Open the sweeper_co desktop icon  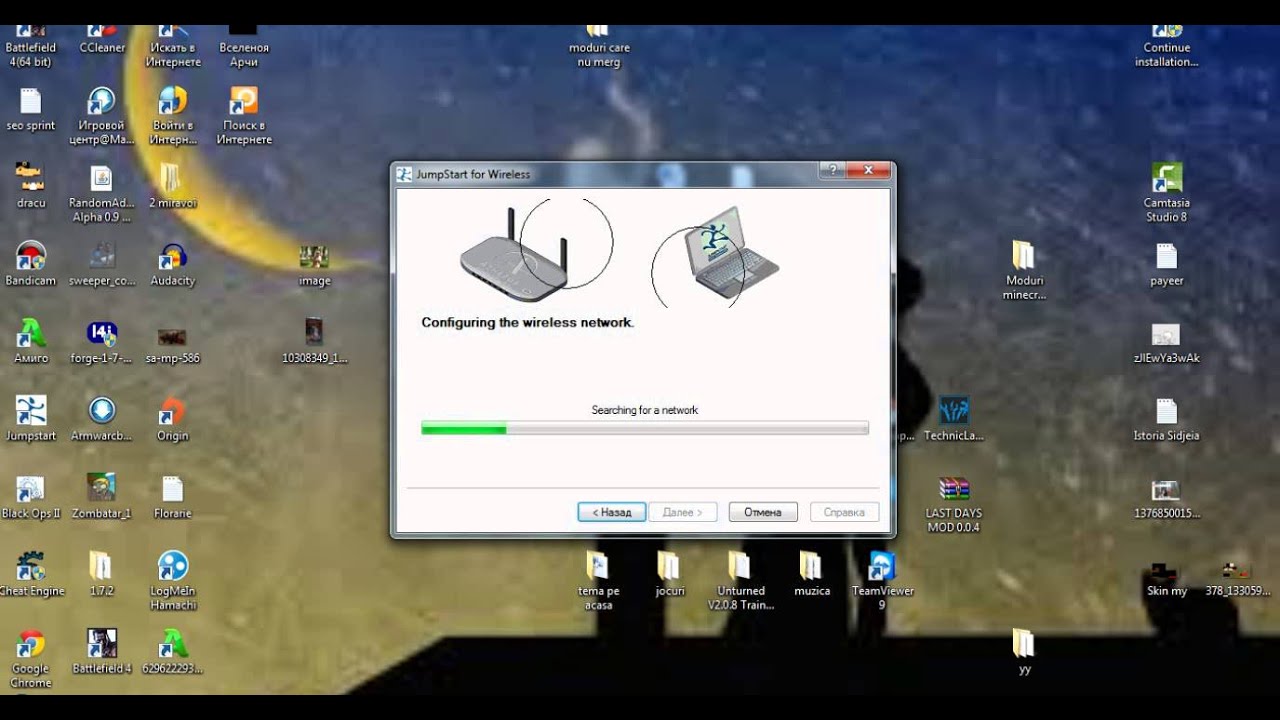[102, 264]
